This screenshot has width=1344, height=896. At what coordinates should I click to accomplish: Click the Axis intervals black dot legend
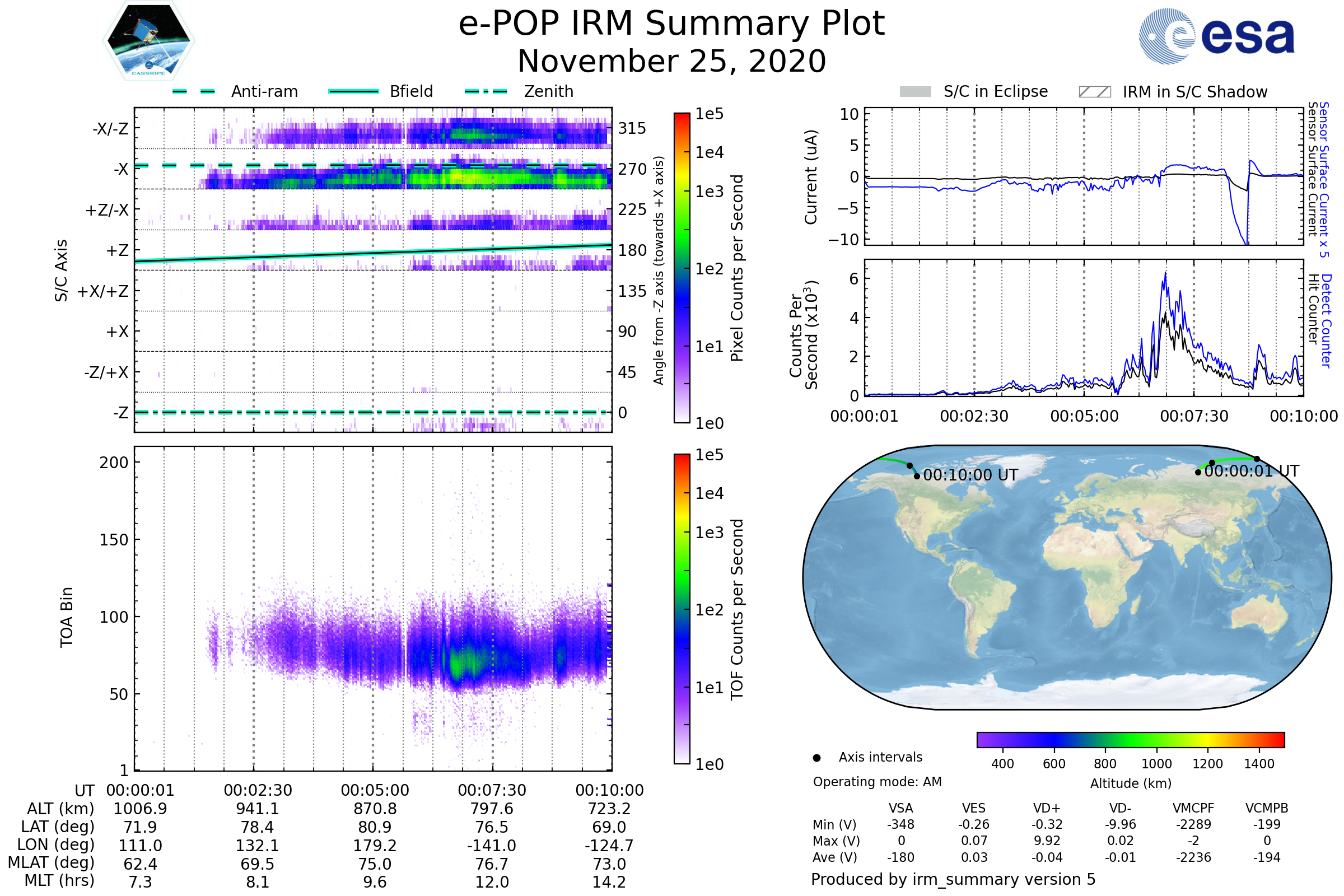point(816,758)
